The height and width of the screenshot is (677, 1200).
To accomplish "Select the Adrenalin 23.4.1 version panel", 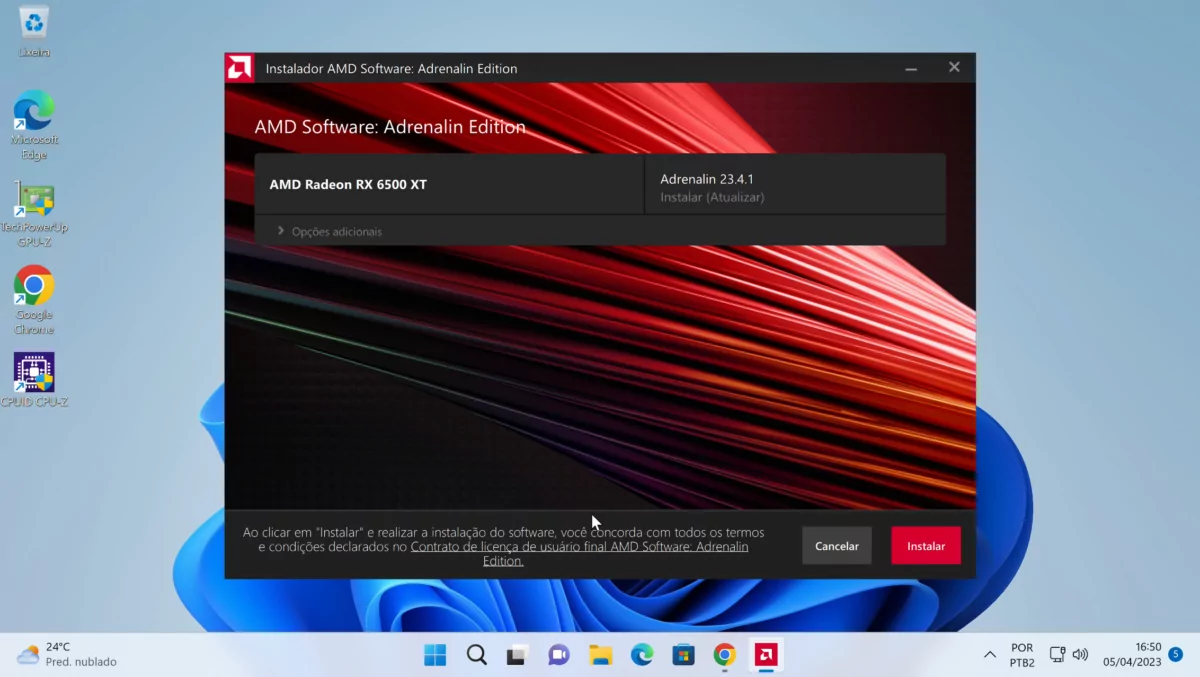I will click(x=795, y=187).
